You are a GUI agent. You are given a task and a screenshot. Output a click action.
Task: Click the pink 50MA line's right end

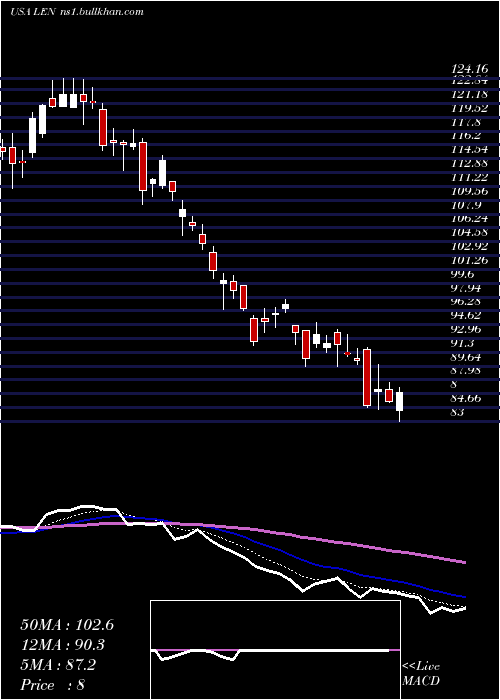(464, 562)
